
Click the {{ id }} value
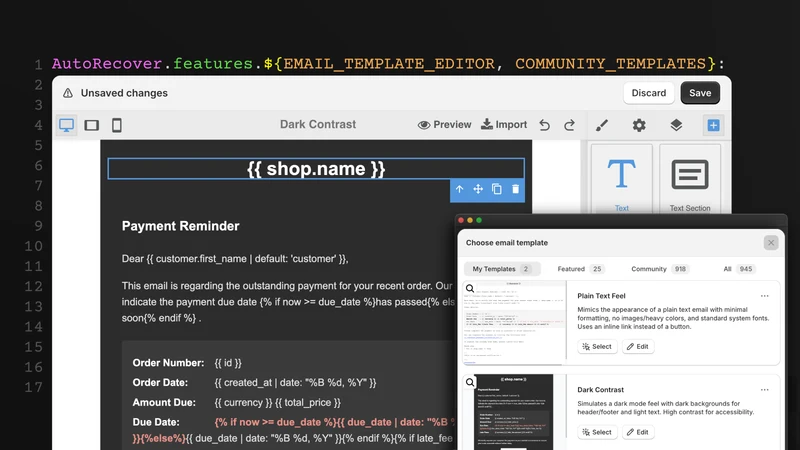(228, 363)
